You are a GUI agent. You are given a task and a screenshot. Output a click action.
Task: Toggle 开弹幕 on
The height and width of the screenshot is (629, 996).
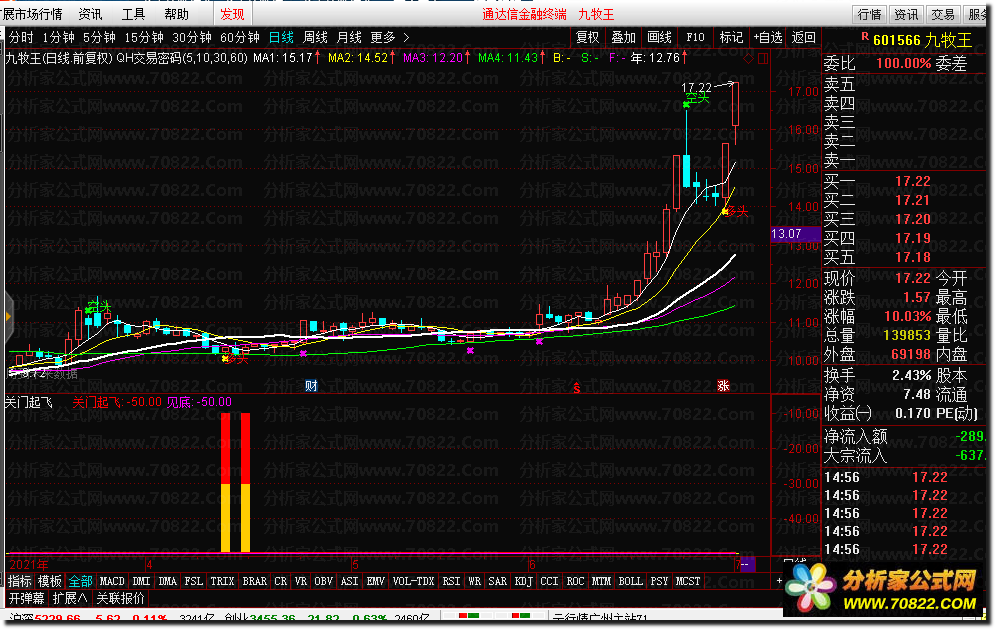pos(27,598)
